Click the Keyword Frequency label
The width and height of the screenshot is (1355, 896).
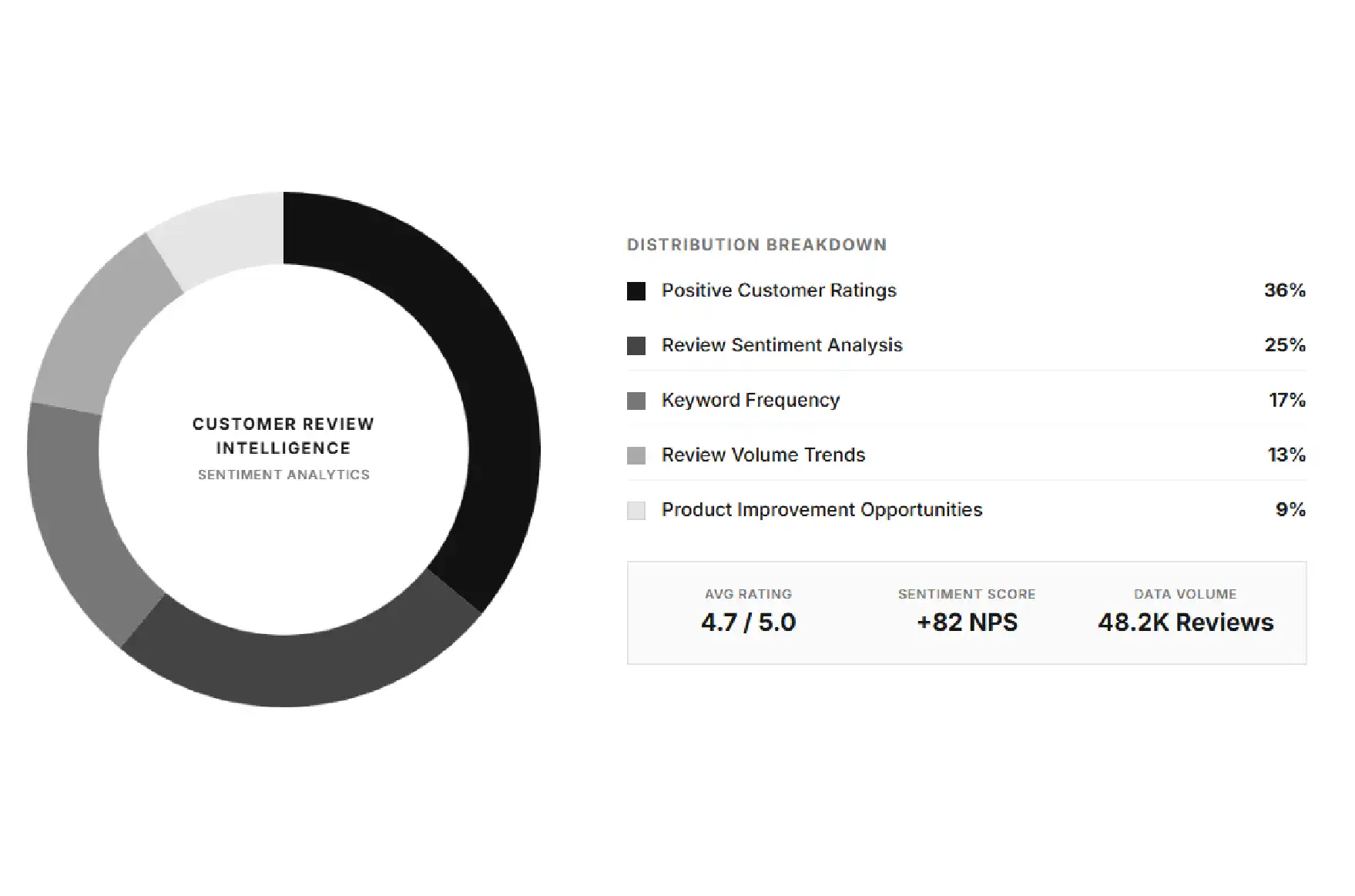pyautogui.click(x=750, y=400)
